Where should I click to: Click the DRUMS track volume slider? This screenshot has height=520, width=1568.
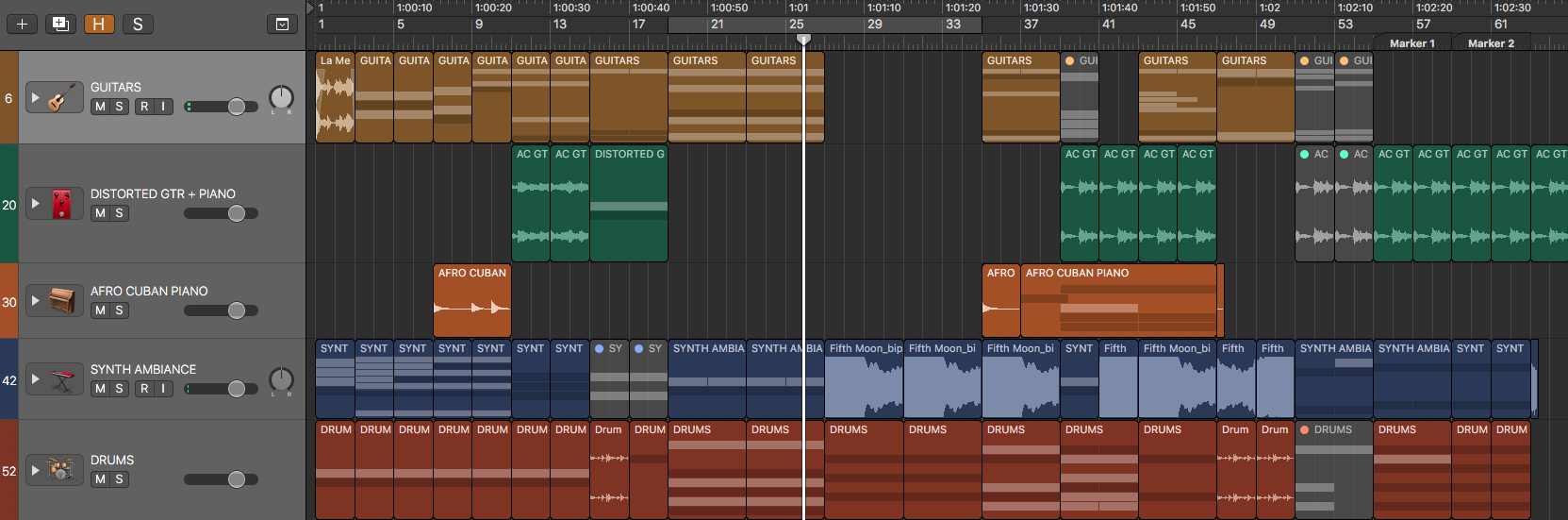pos(221,479)
